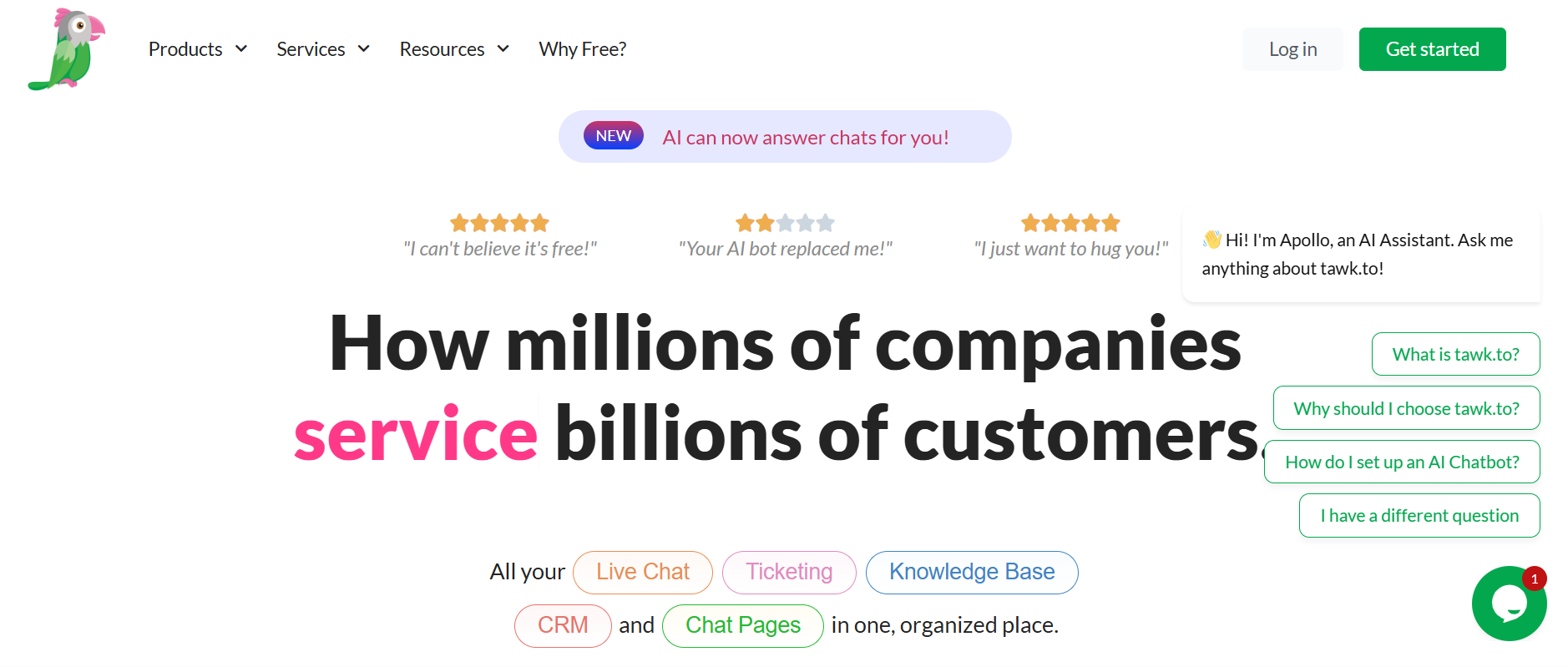Click the NEW badge in the announcement banner

(614, 136)
